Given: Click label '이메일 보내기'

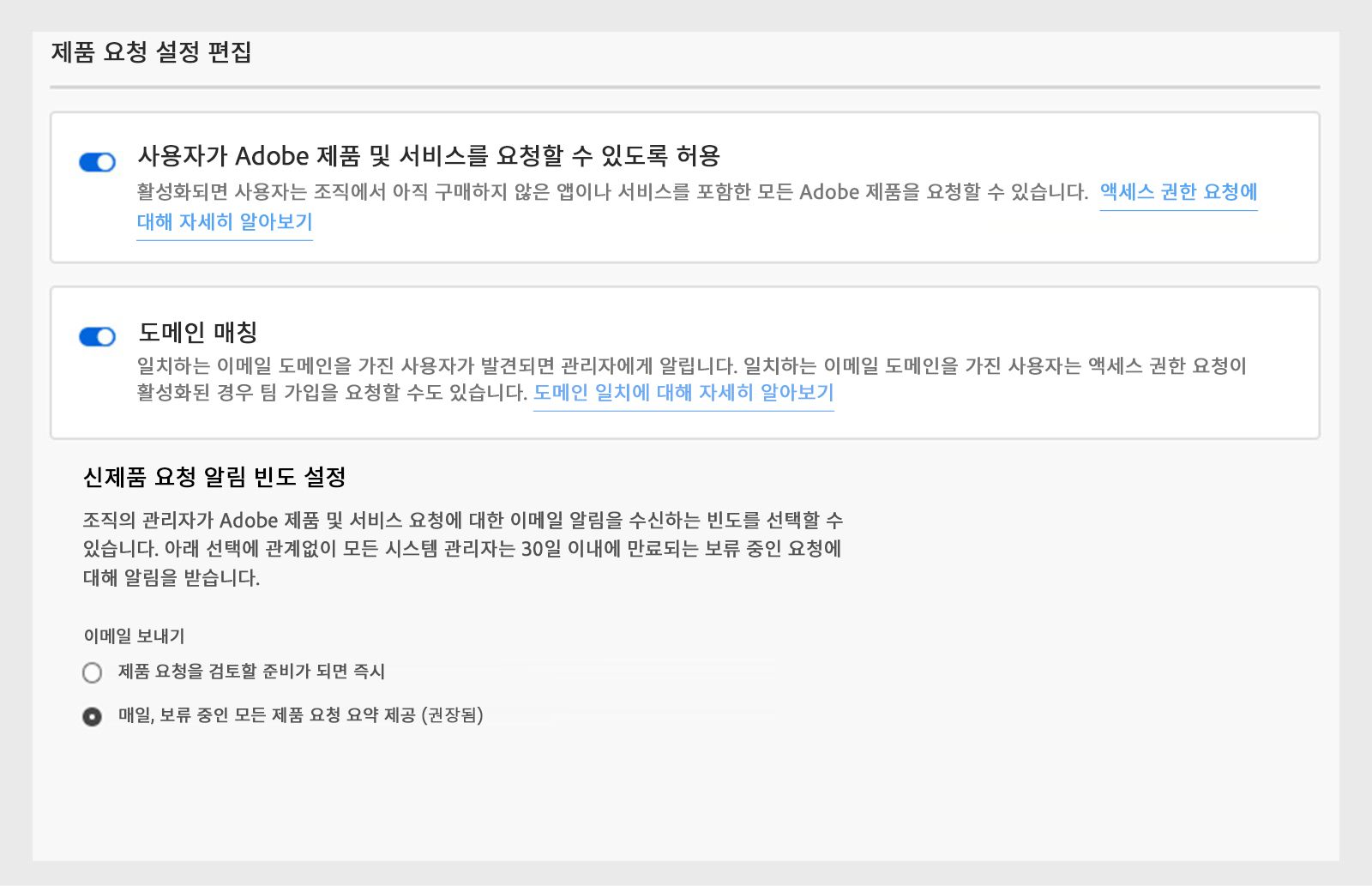Looking at the screenshot, I should click(x=134, y=636).
